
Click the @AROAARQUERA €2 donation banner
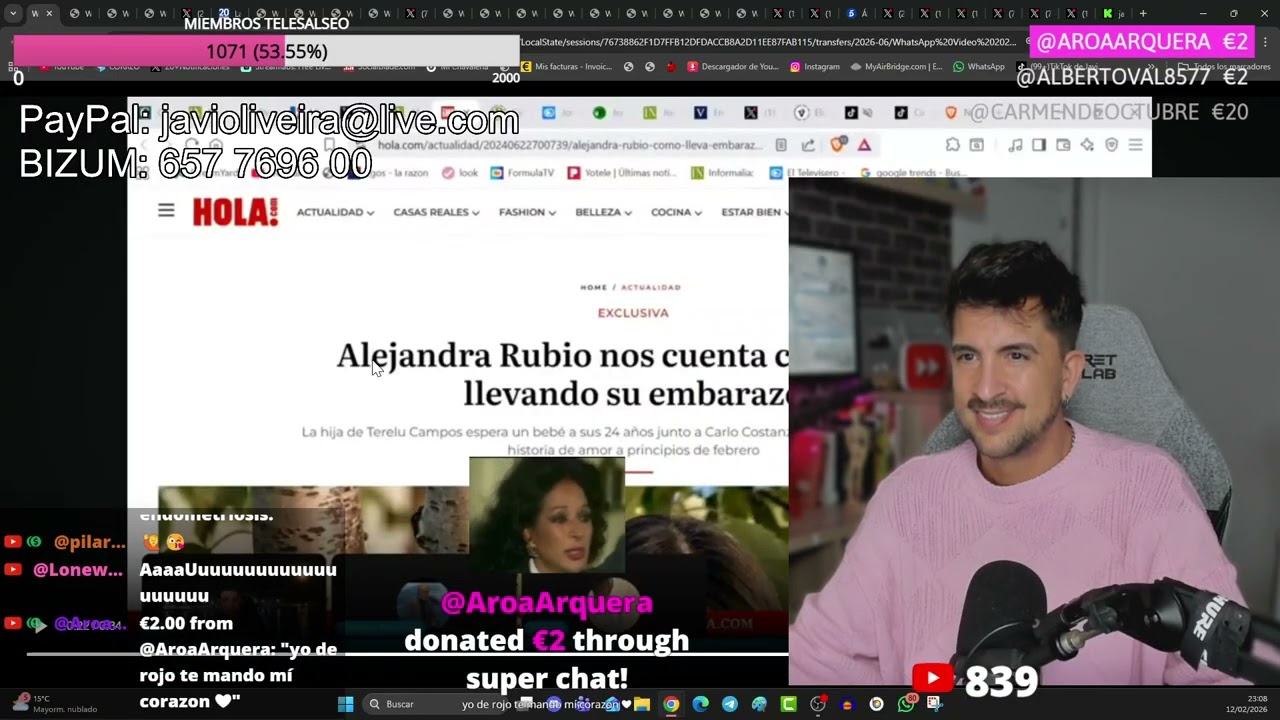(x=1142, y=42)
